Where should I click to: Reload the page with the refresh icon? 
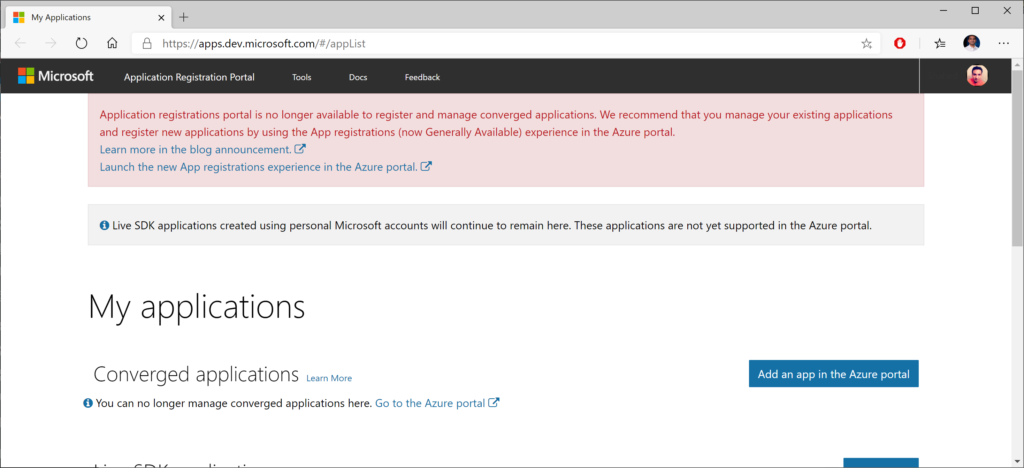pyautogui.click(x=82, y=43)
